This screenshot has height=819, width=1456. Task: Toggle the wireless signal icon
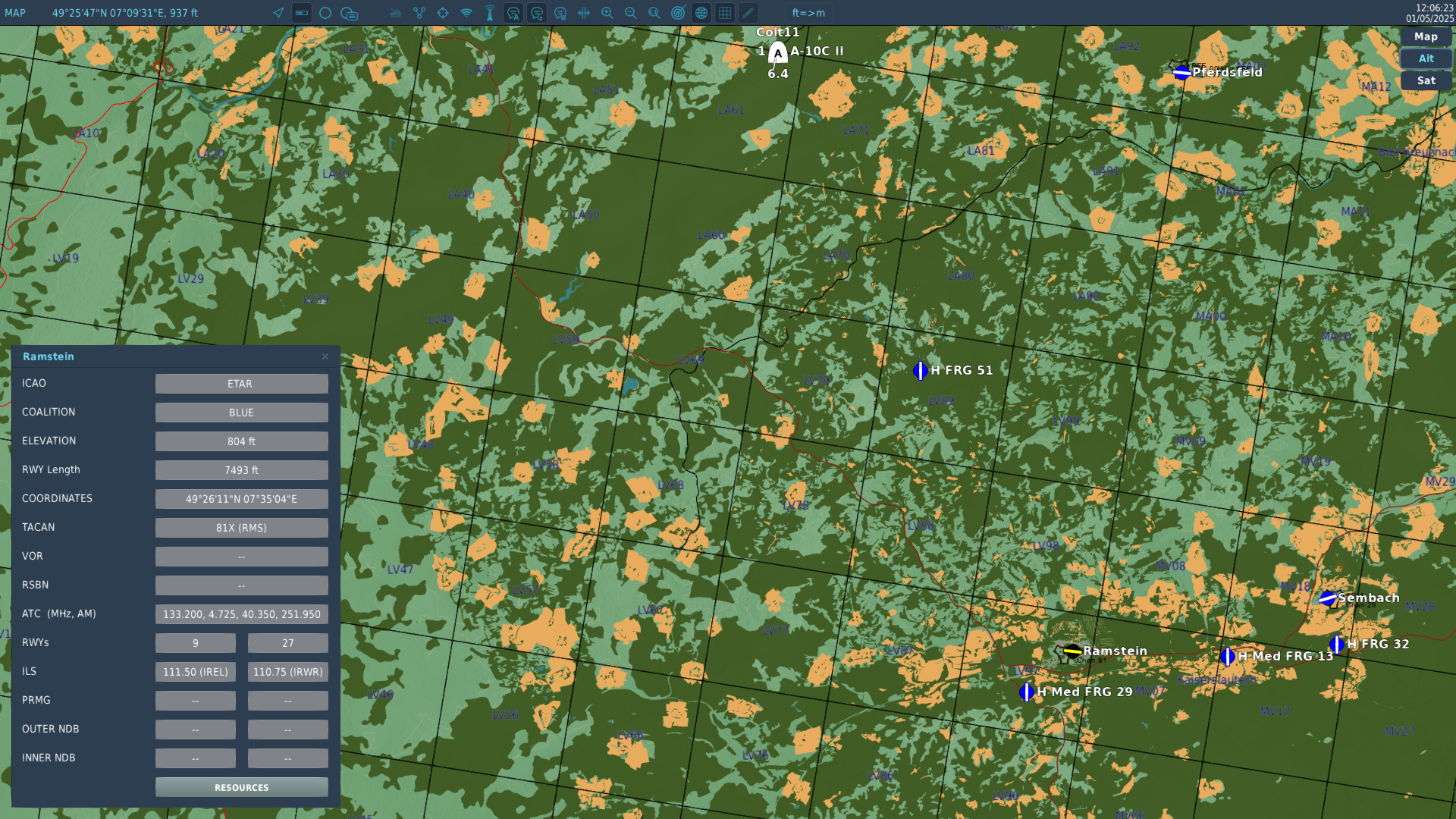click(x=466, y=13)
